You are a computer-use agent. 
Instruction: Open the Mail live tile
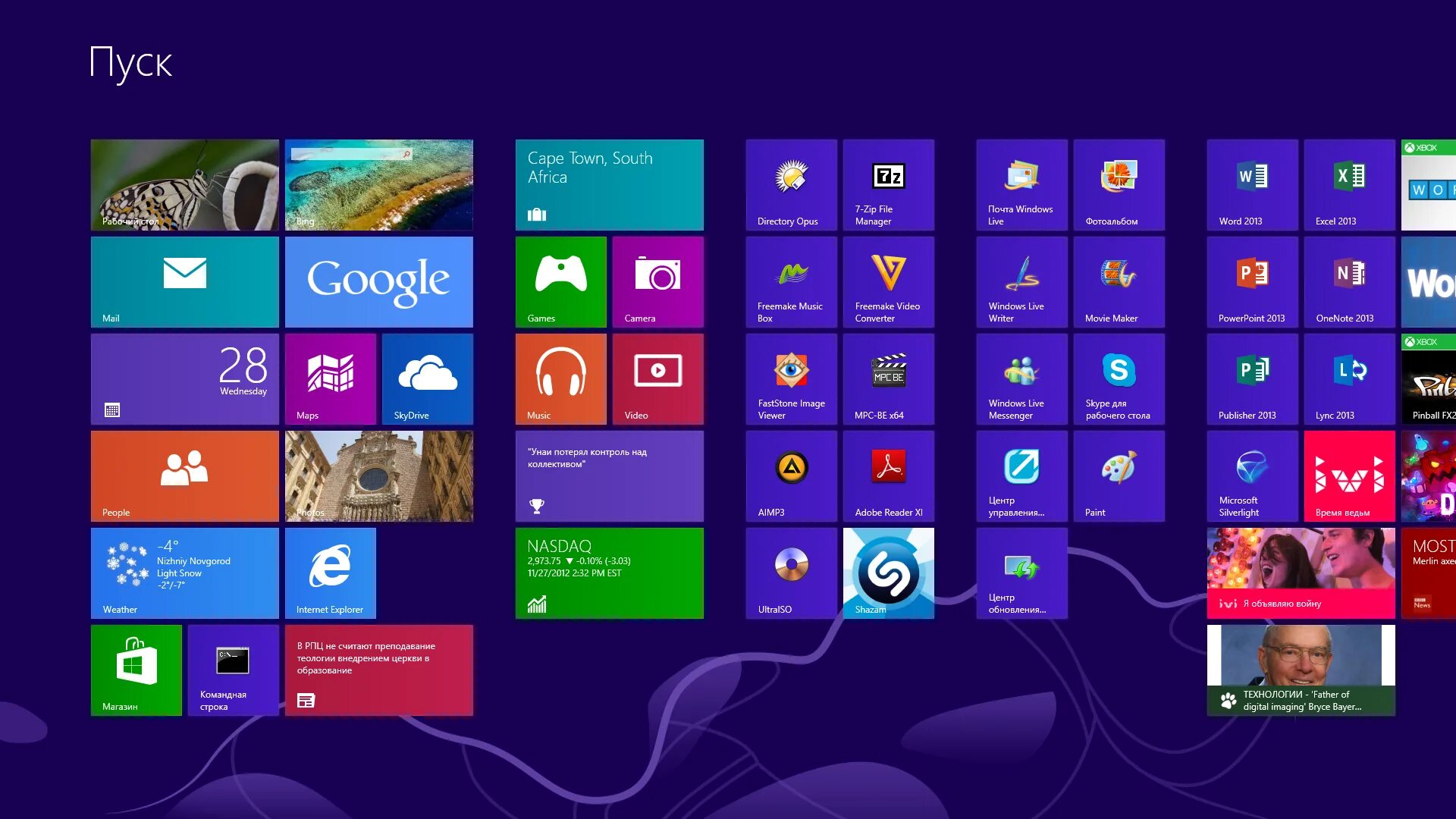click(184, 282)
